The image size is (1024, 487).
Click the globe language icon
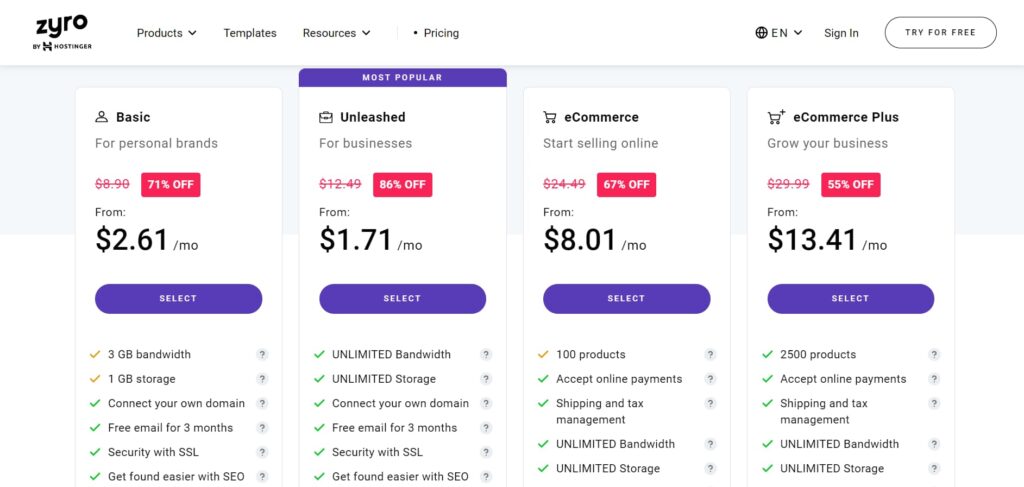(761, 33)
